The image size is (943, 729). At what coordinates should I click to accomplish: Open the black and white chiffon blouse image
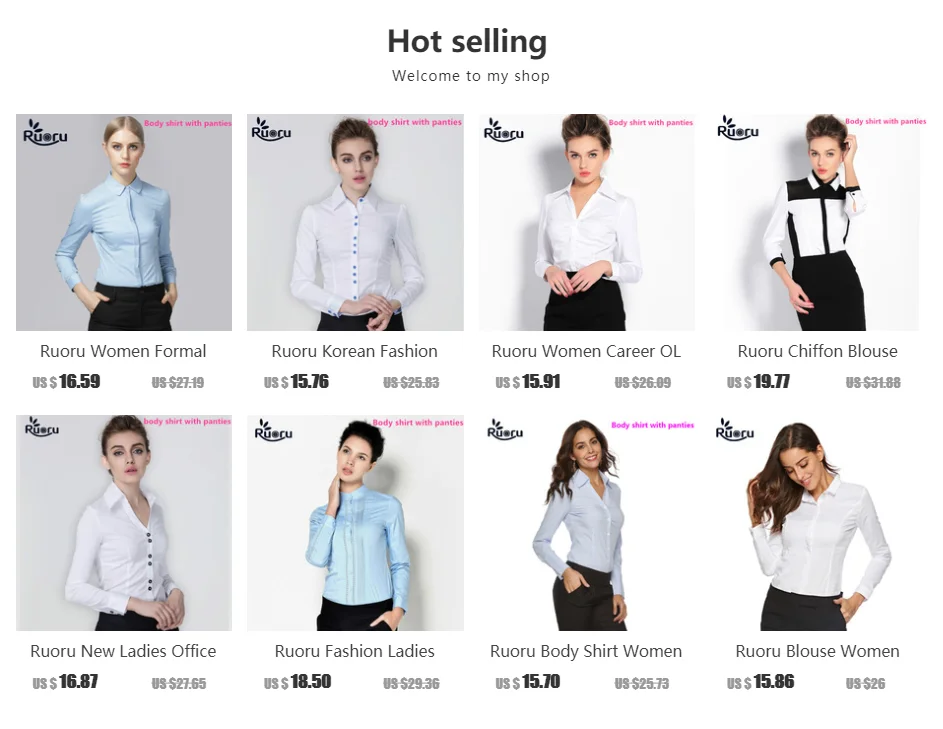pos(819,222)
